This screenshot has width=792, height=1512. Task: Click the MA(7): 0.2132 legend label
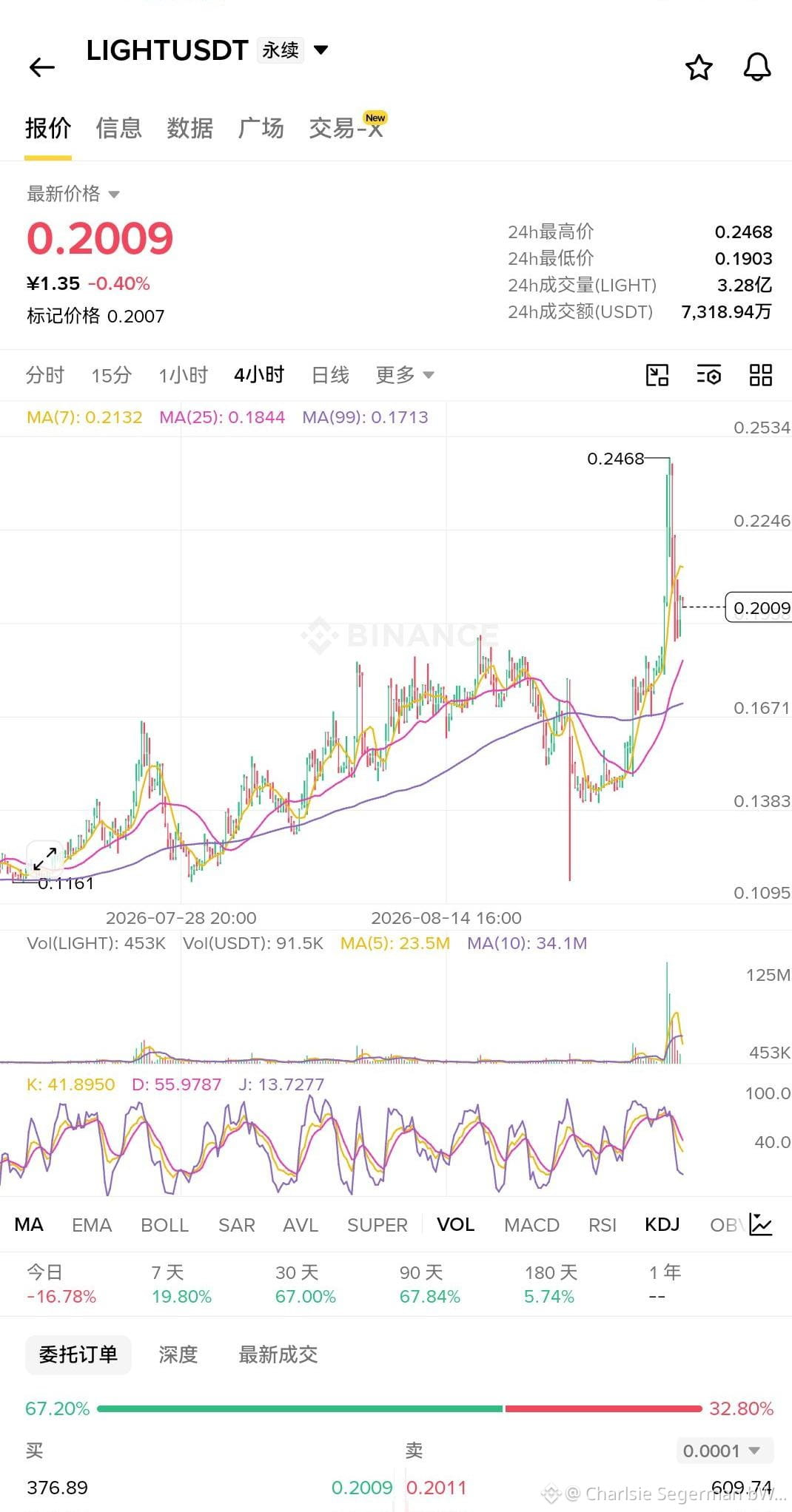tap(84, 417)
